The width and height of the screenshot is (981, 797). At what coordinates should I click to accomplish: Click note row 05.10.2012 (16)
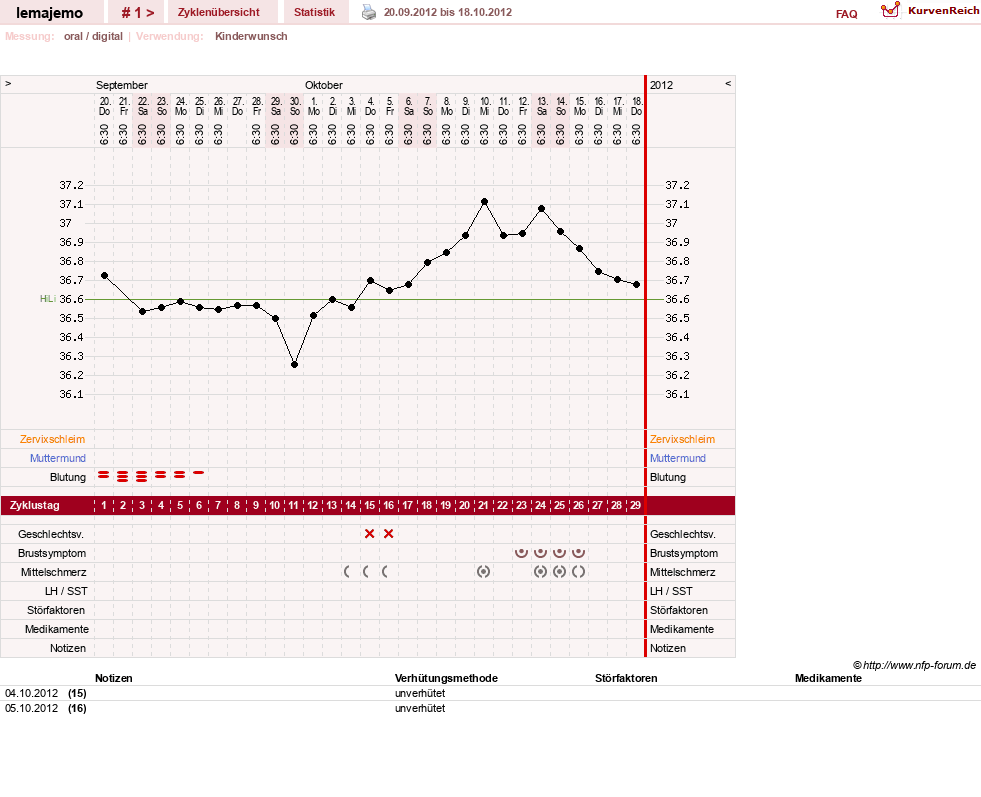490,708
